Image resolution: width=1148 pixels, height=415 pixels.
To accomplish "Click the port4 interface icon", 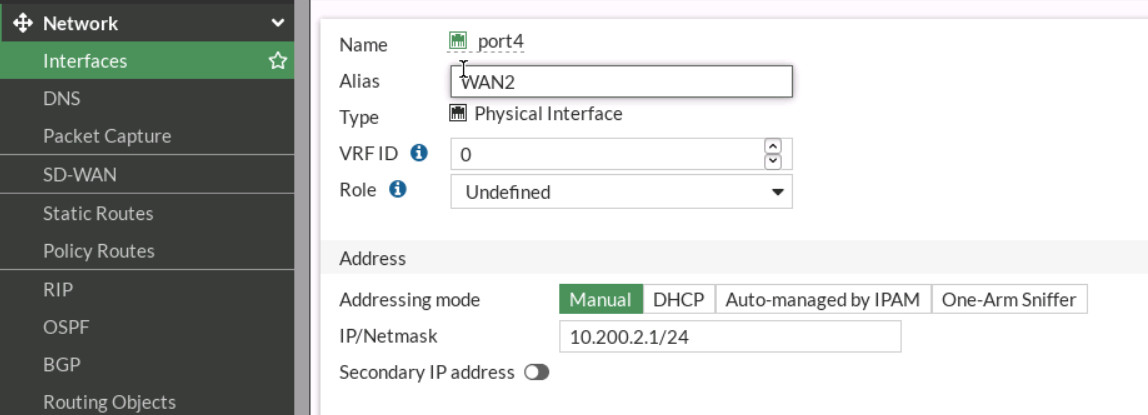I will [459, 41].
